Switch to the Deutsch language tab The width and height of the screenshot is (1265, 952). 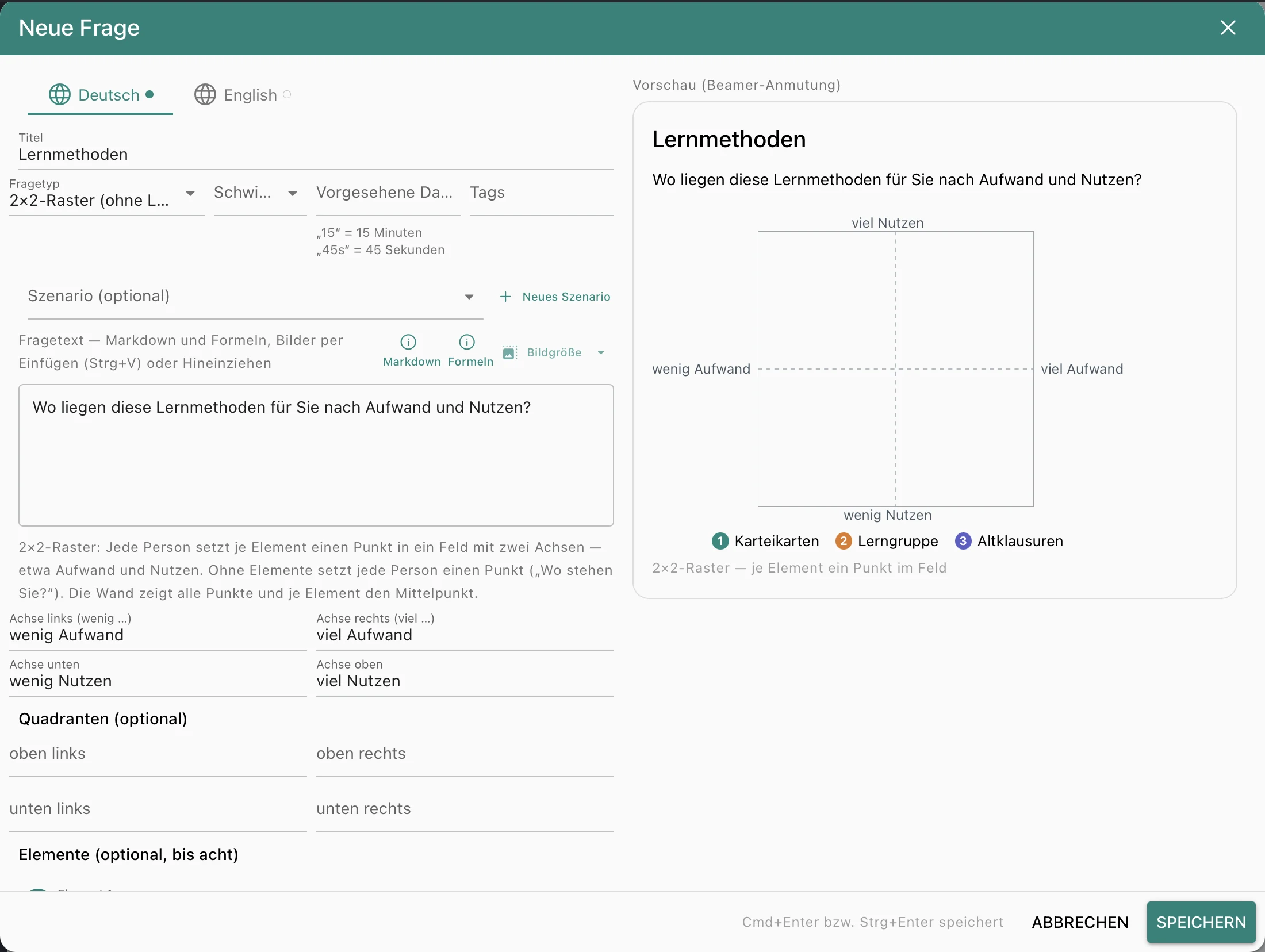coord(101,95)
